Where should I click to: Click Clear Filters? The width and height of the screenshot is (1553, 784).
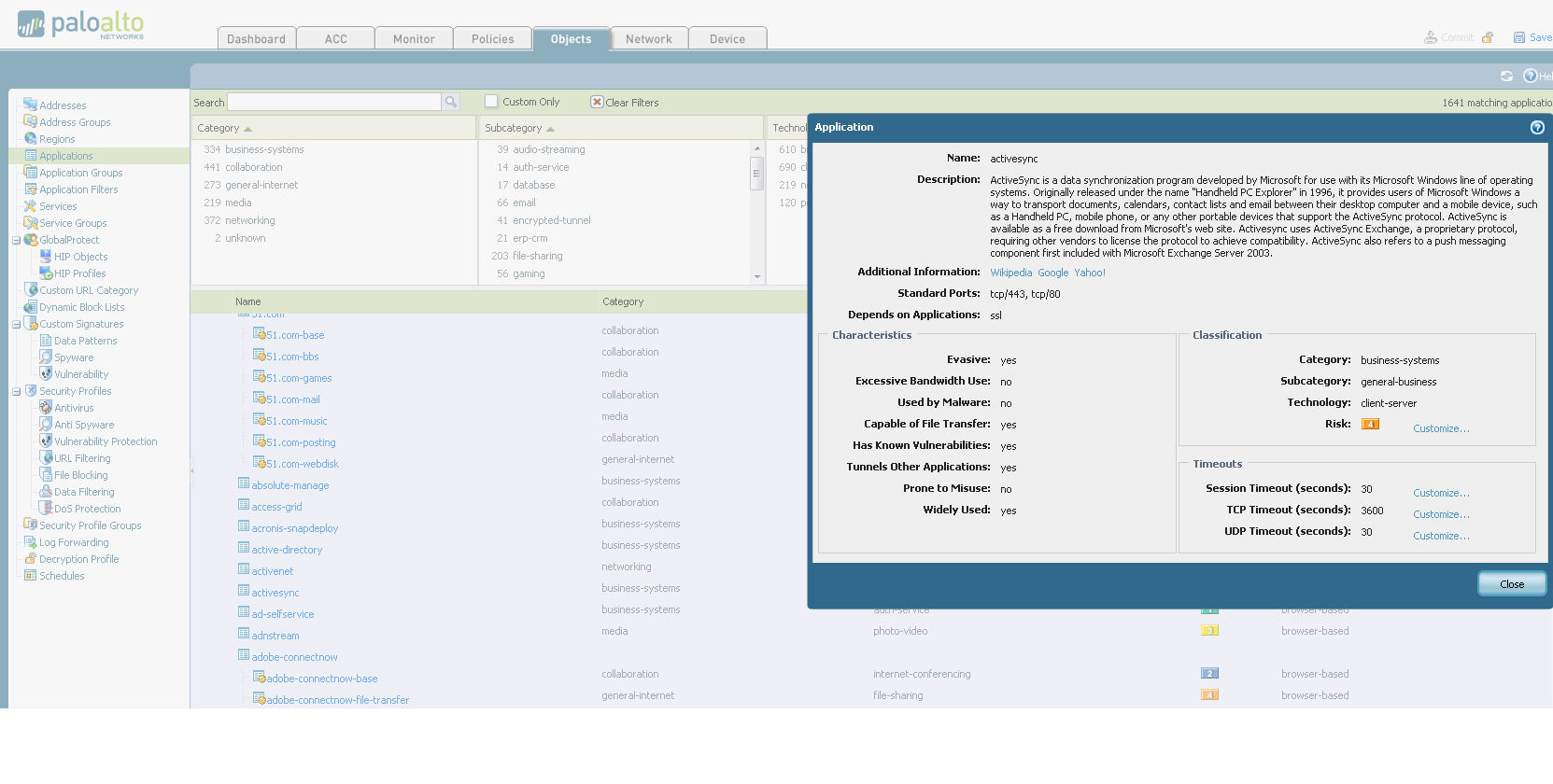click(x=625, y=103)
